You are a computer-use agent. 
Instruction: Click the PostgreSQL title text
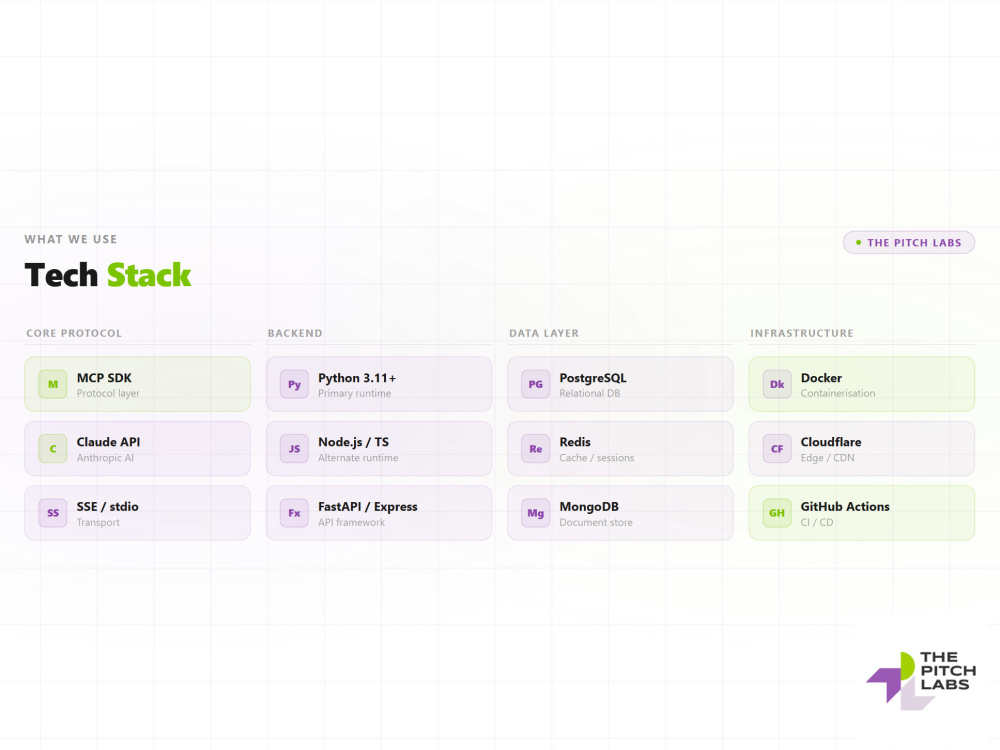593,378
